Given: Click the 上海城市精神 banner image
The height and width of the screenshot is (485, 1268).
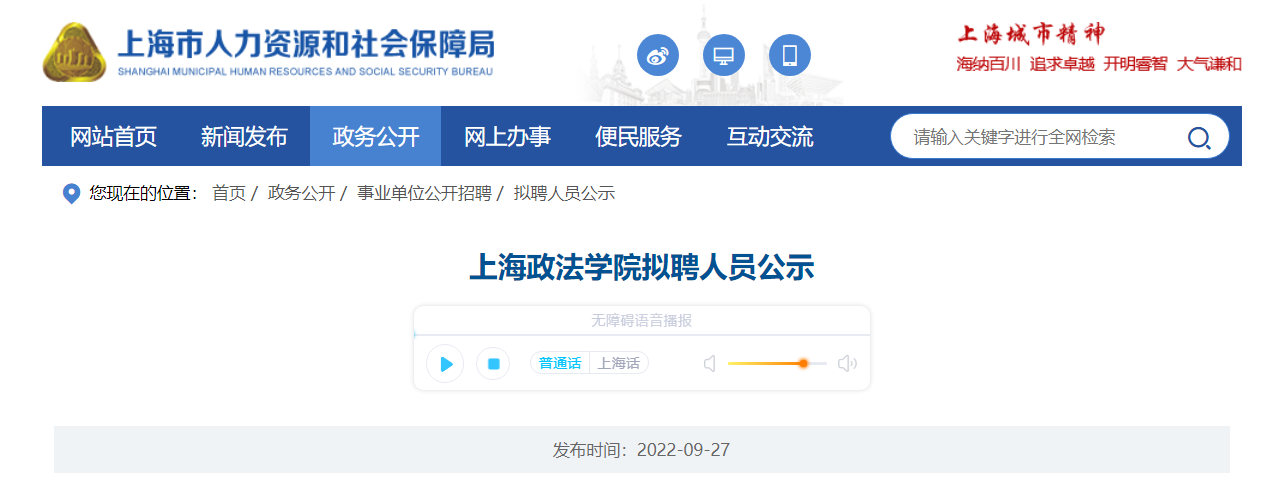Looking at the screenshot, I should point(1099,49).
